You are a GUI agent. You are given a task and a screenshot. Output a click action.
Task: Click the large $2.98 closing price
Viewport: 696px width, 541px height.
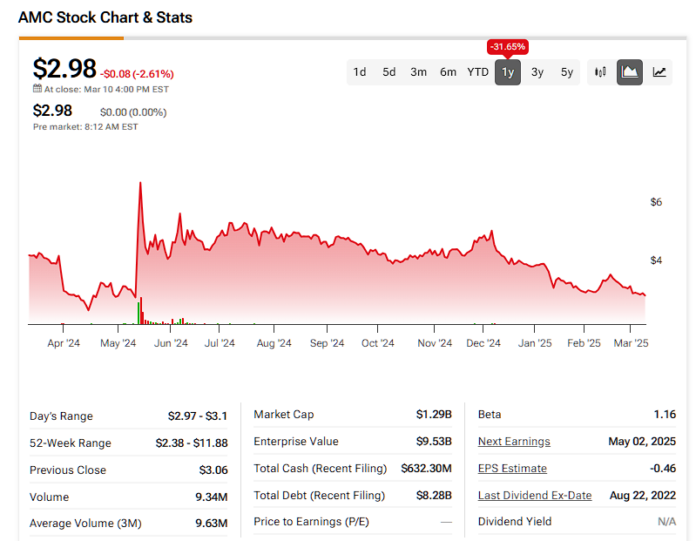[x=64, y=69]
